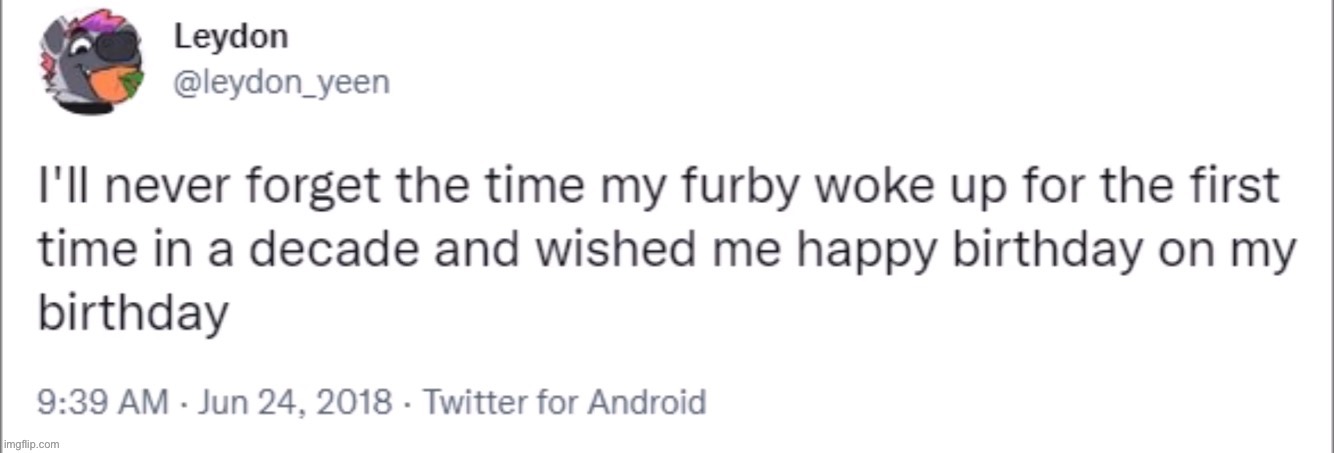The image size is (1334, 453).
Task: Click the last line reading birthday
Action: 133,318
